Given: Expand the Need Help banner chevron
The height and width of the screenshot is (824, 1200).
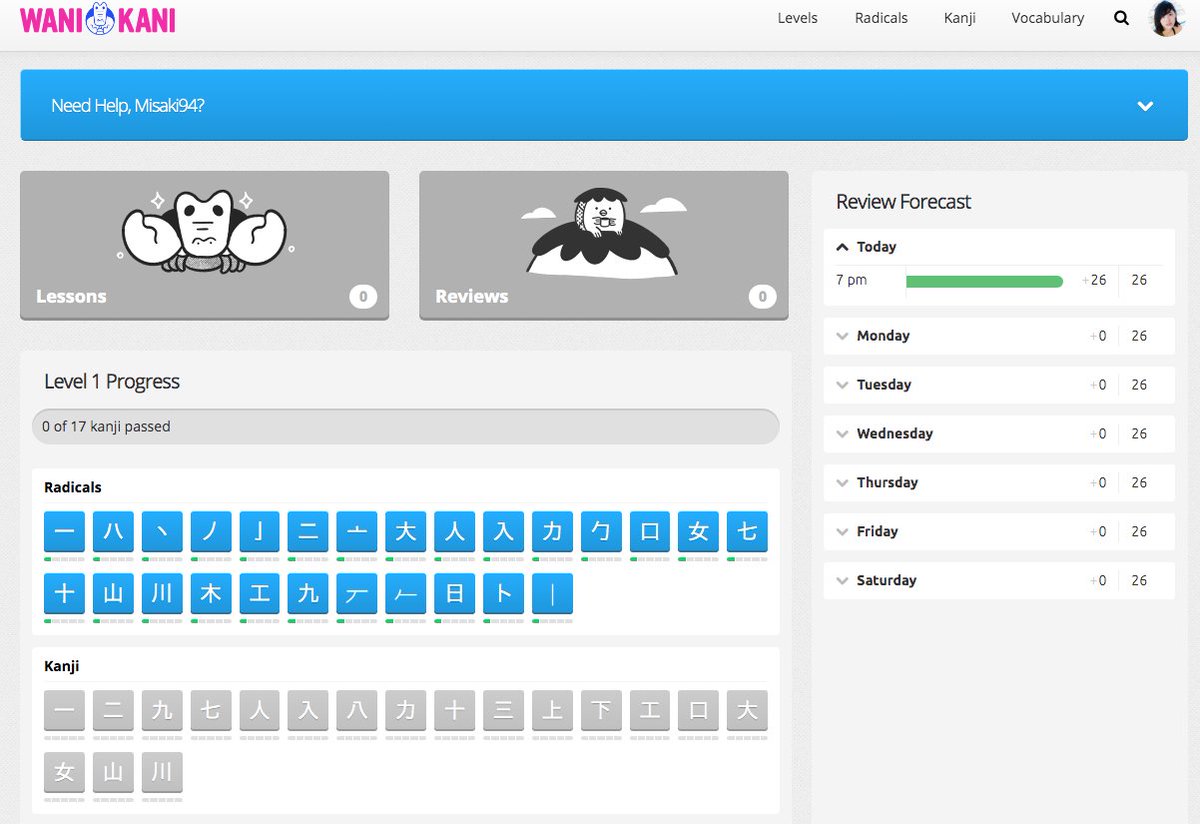Looking at the screenshot, I should [x=1145, y=106].
